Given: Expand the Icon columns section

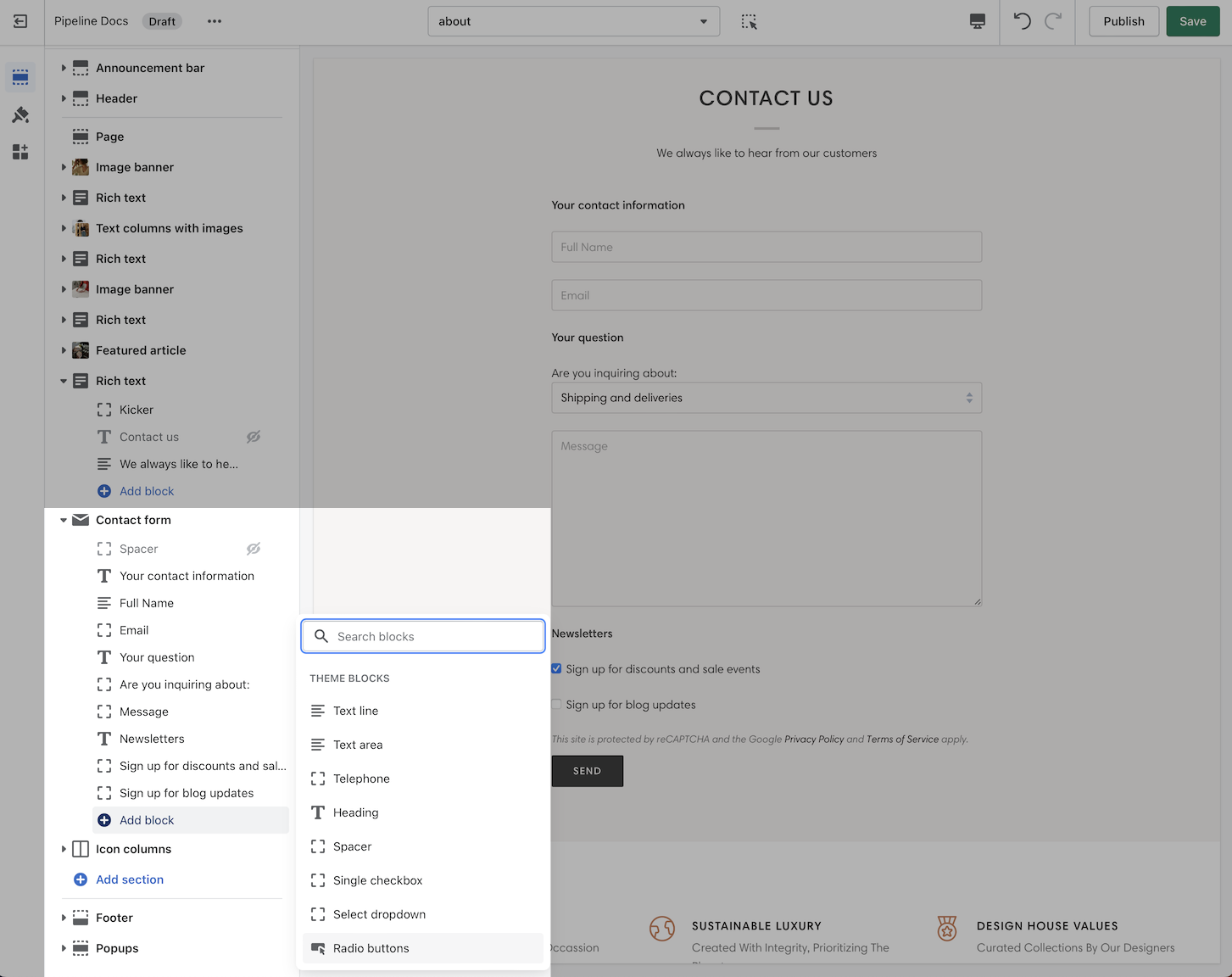Looking at the screenshot, I should point(64,849).
